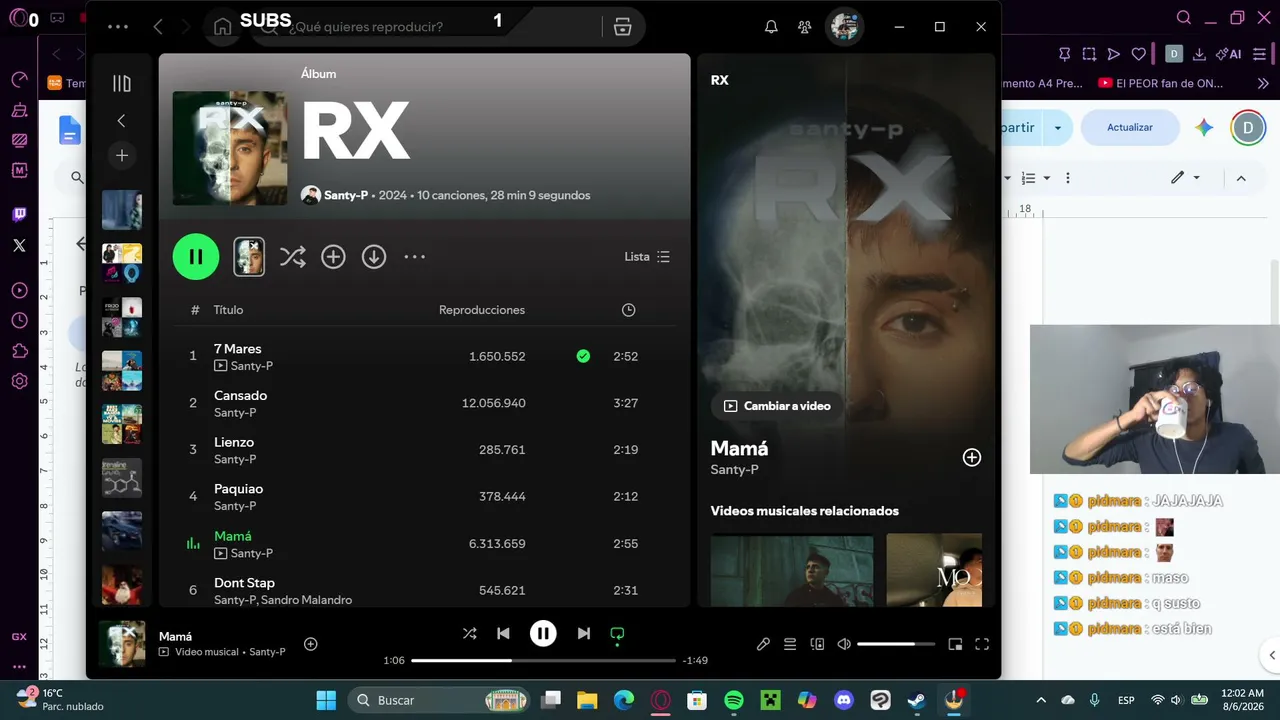Save RX album to library
1280x720 pixels.
point(333,257)
